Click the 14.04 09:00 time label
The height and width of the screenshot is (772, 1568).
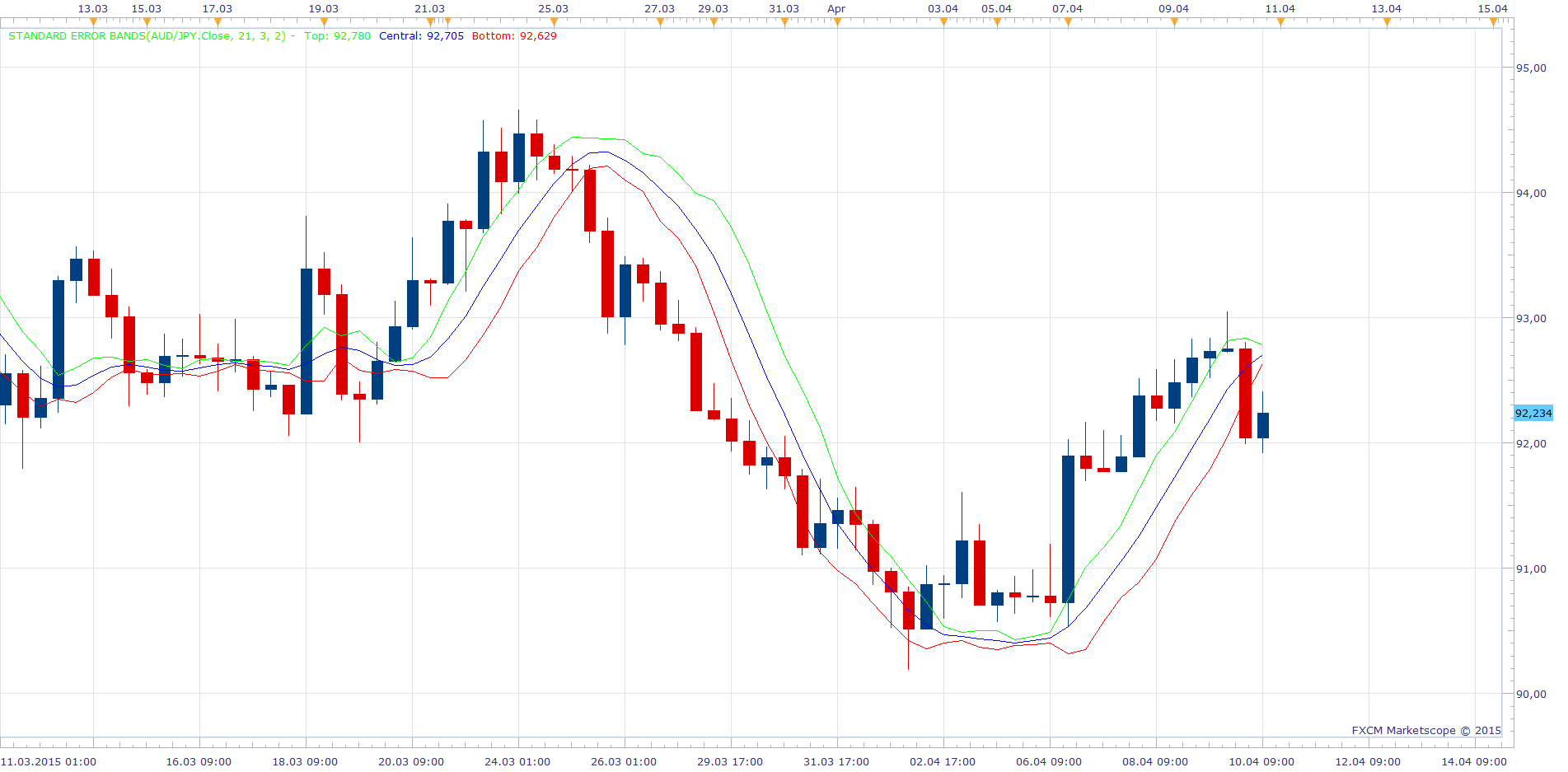[x=1474, y=762]
